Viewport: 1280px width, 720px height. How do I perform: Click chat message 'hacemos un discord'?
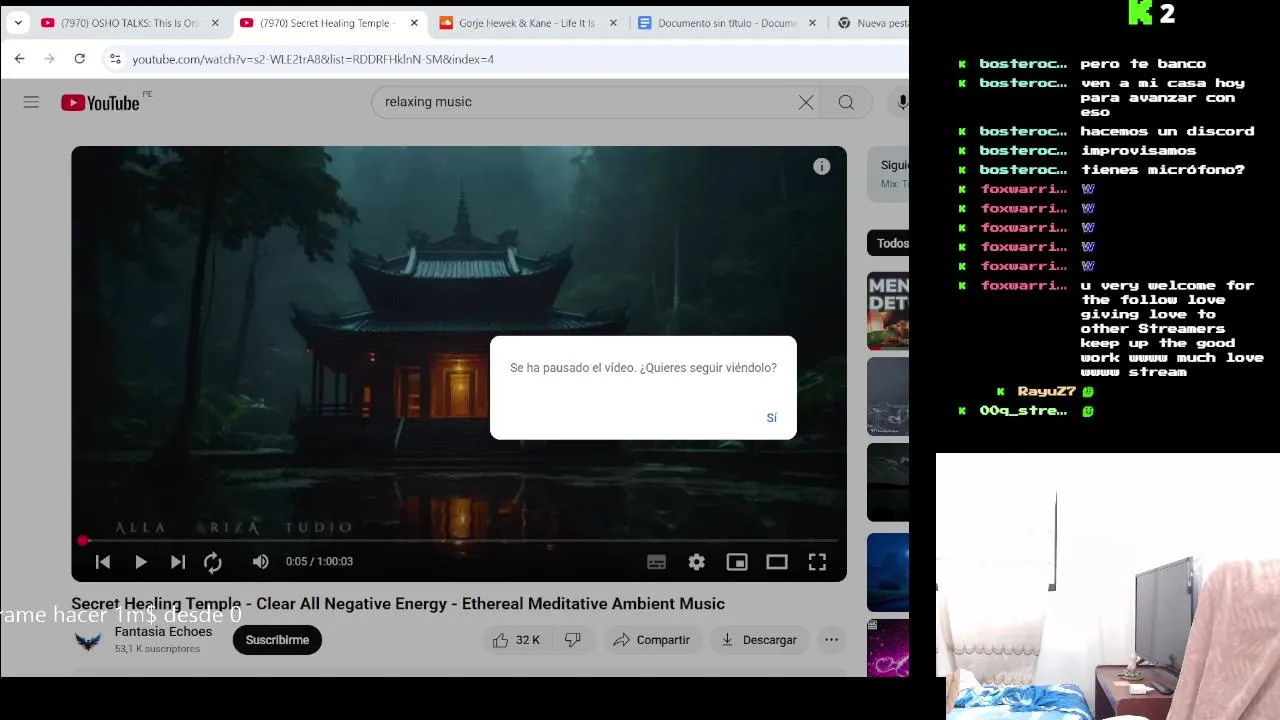click(x=1167, y=131)
